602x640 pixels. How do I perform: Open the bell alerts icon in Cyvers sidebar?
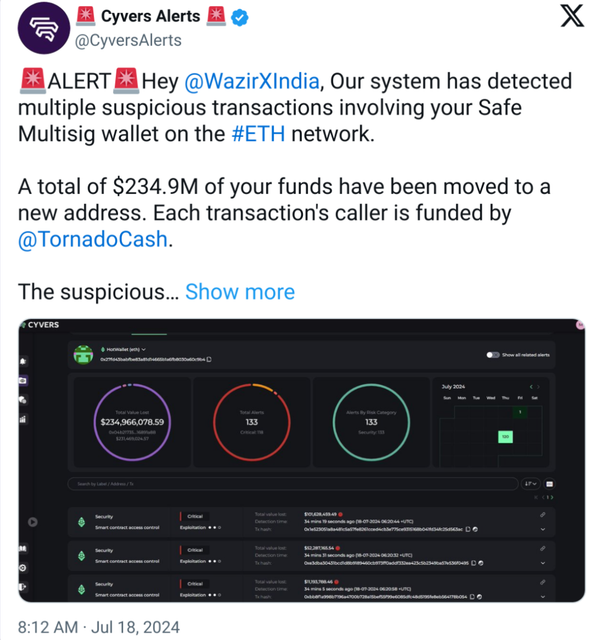coord(23,361)
